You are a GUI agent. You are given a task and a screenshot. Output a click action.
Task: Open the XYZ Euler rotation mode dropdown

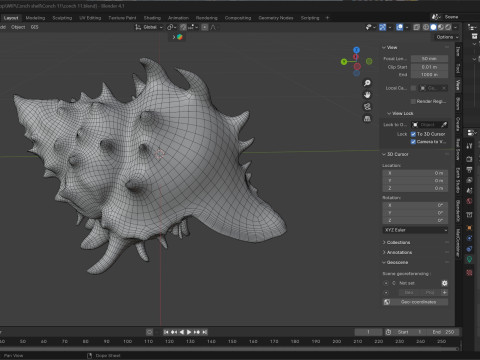[415, 230]
